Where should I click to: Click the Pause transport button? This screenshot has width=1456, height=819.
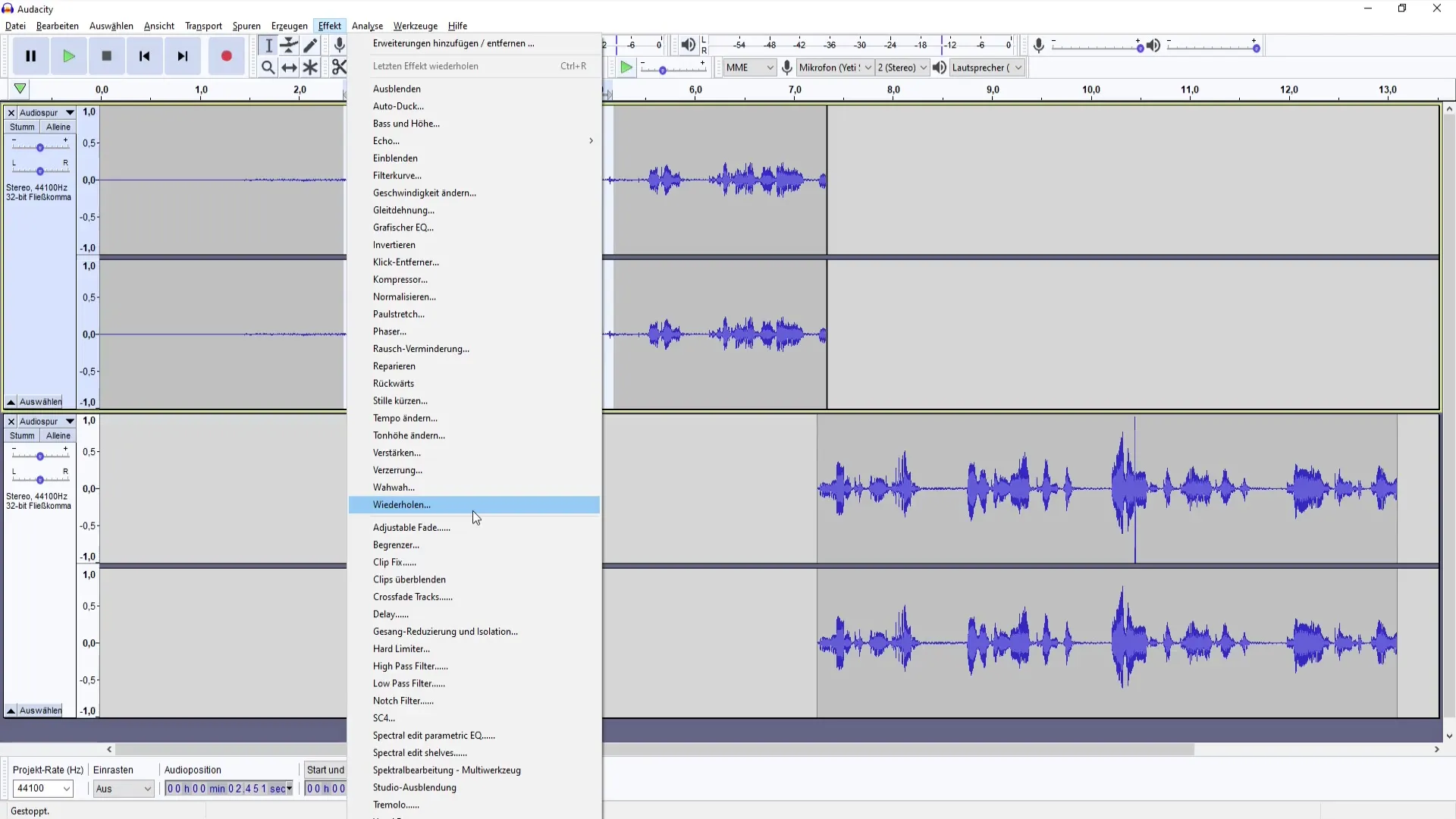click(x=31, y=56)
